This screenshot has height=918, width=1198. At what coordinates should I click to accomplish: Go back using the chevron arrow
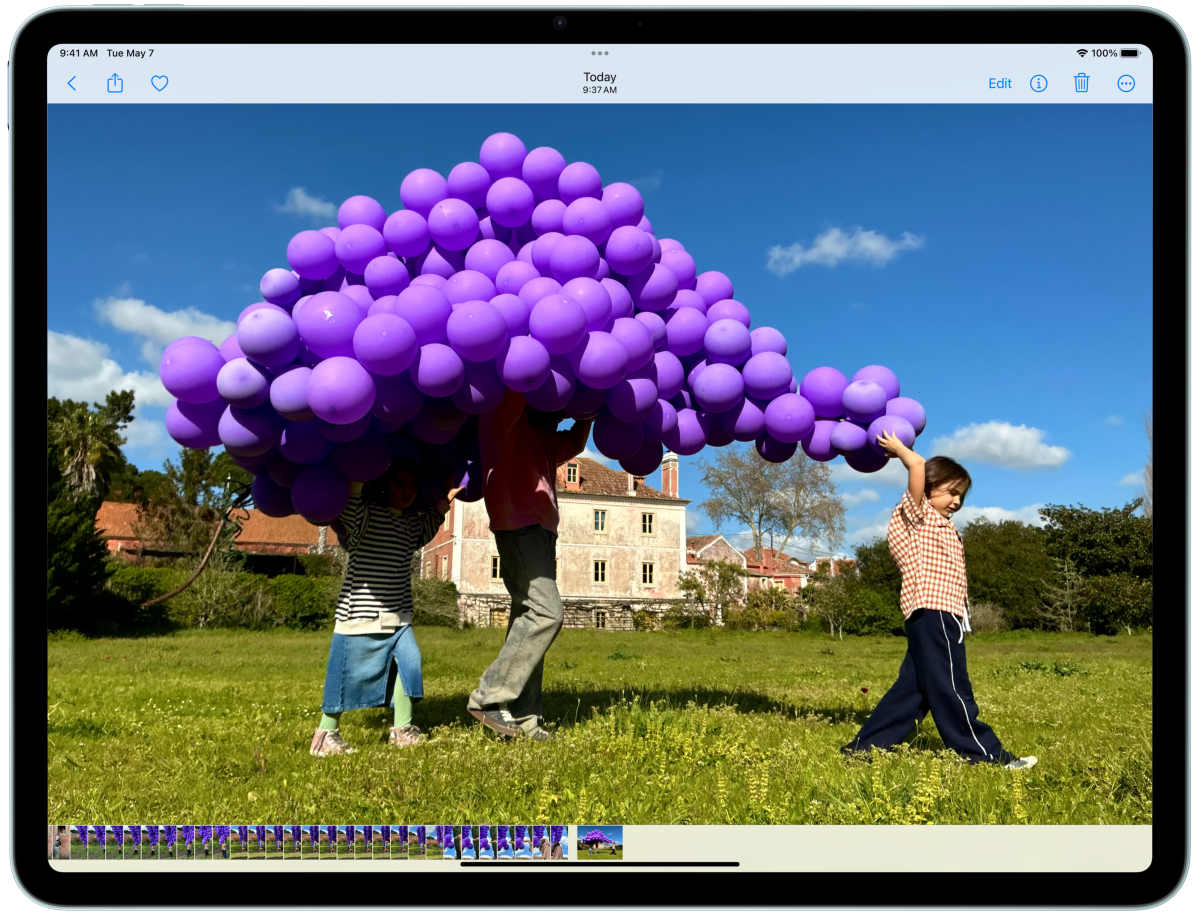click(72, 83)
